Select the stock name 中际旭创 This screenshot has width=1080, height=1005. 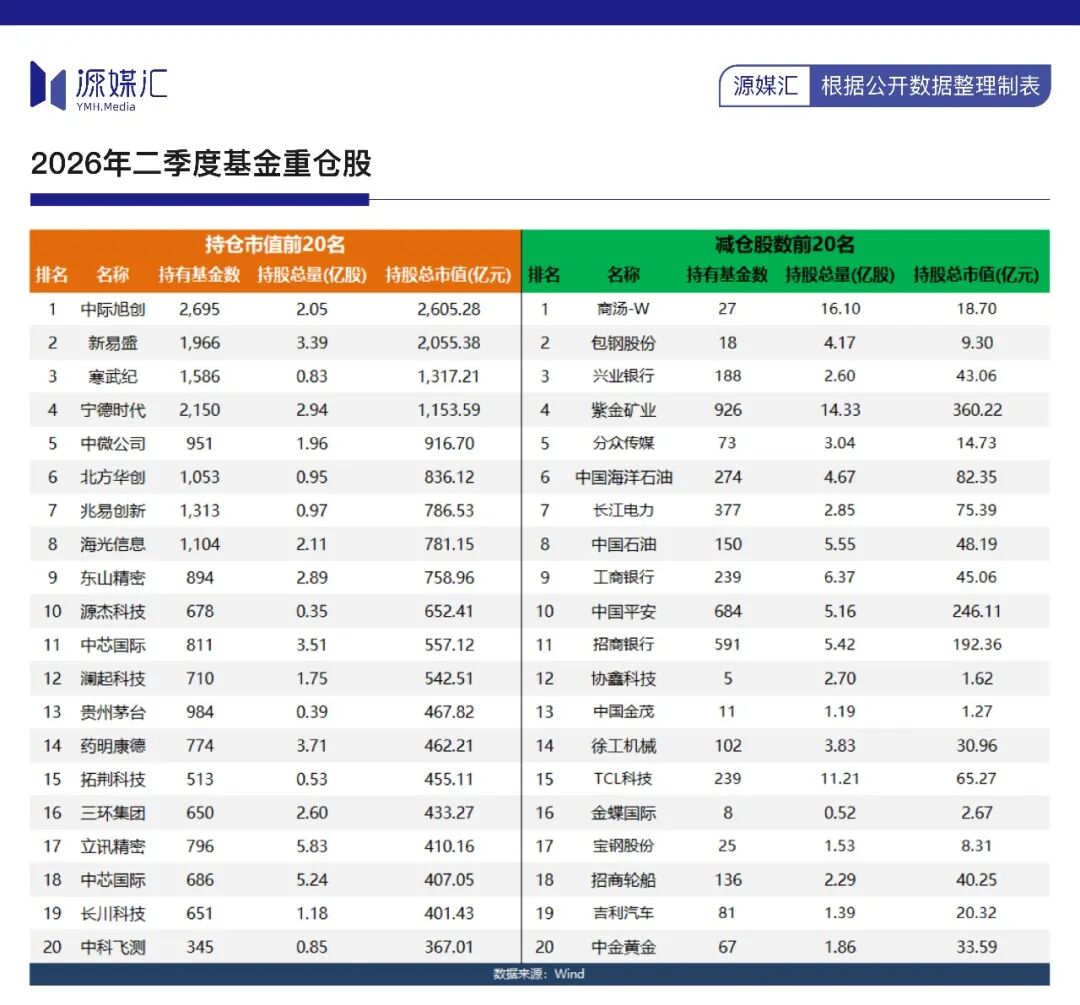113,309
